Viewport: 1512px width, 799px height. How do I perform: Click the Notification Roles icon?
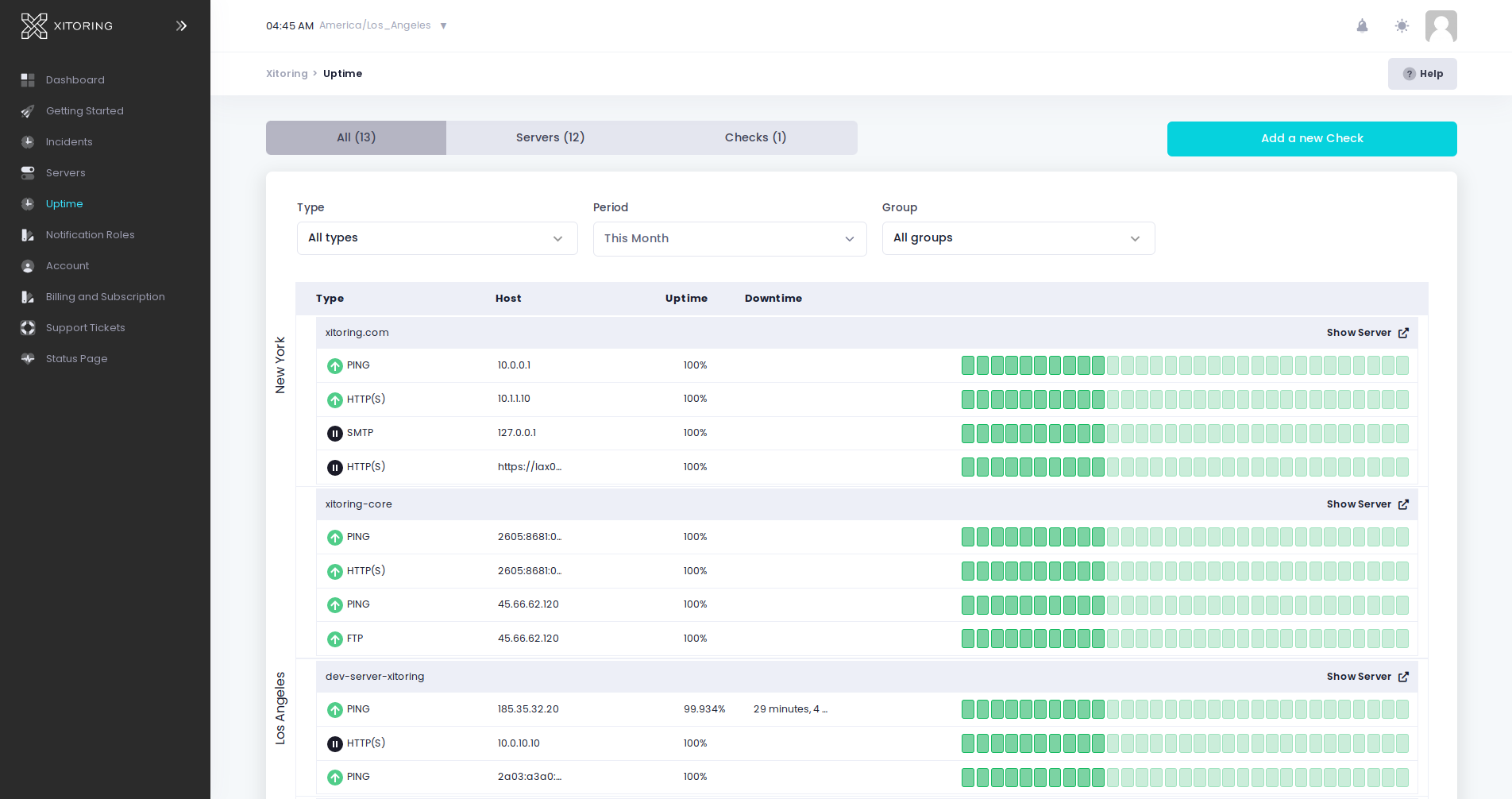(x=28, y=235)
